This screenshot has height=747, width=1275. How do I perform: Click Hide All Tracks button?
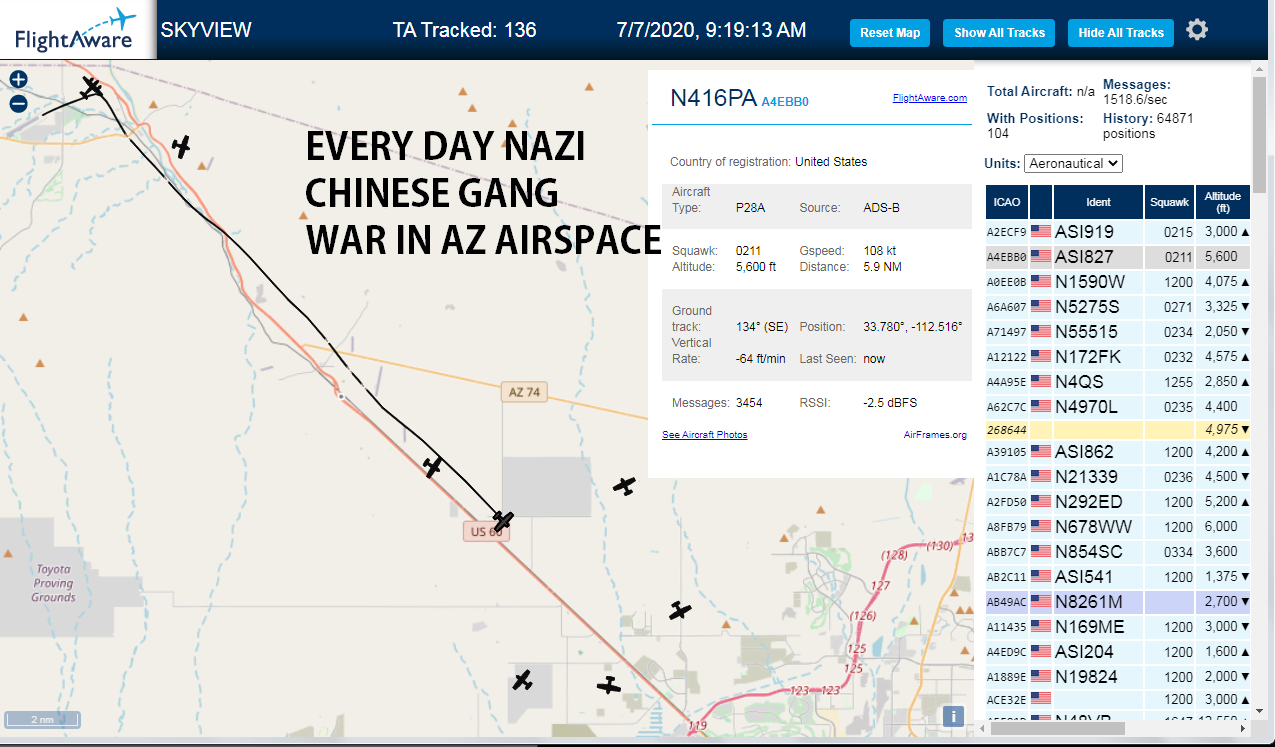tap(1121, 33)
